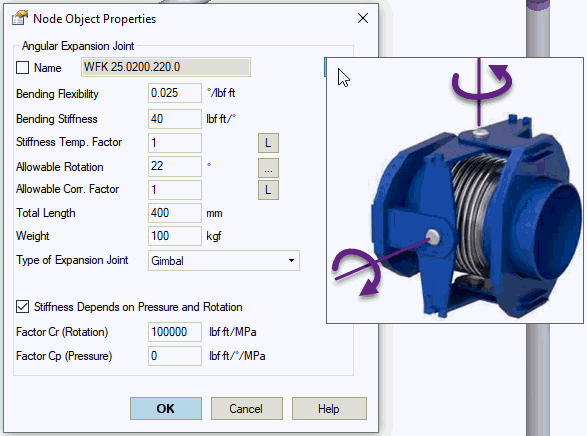587x436 pixels.
Task: Click the L button beside Stiffness Temp. Factor
Action: pos(268,143)
